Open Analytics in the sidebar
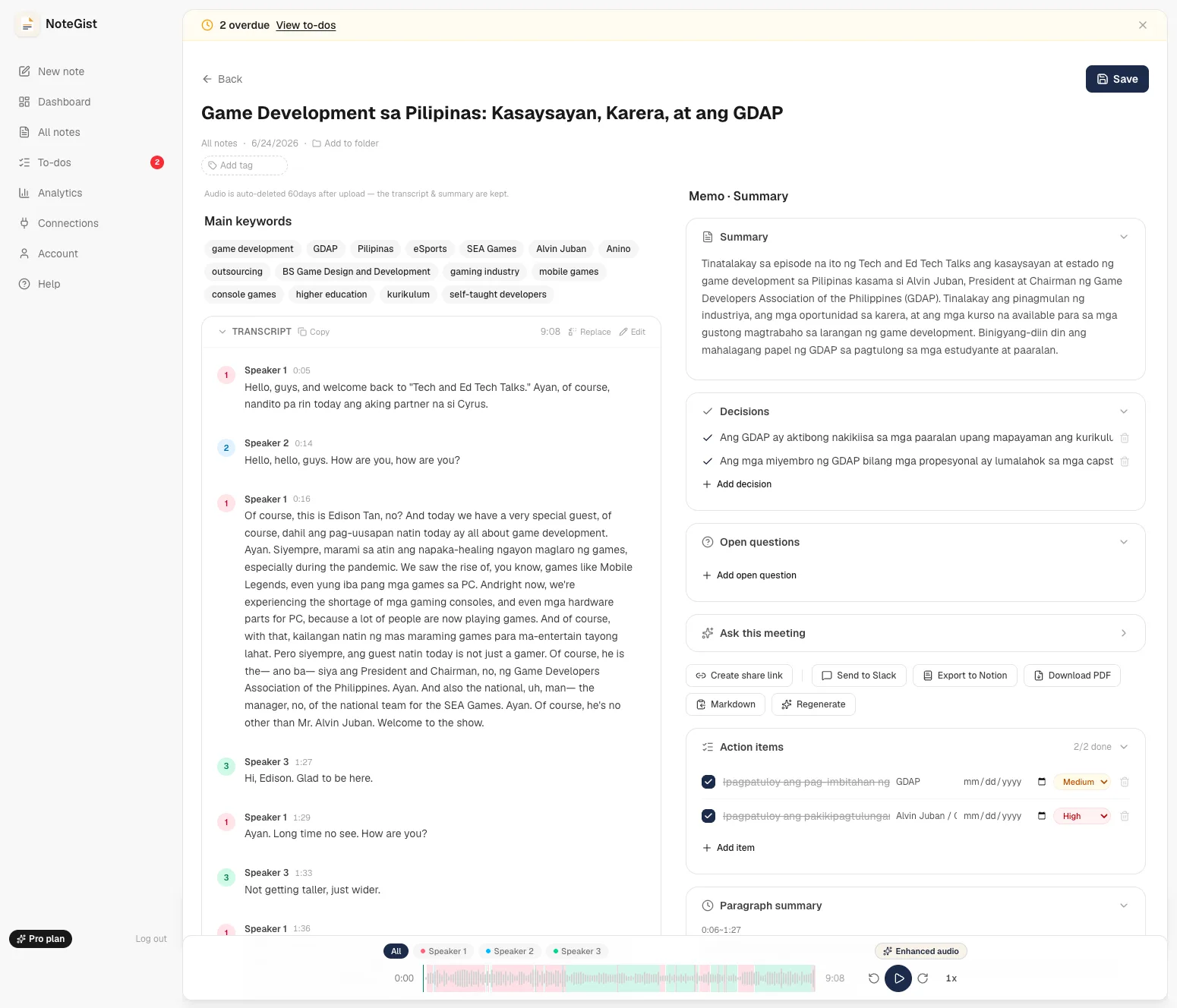 coord(60,193)
